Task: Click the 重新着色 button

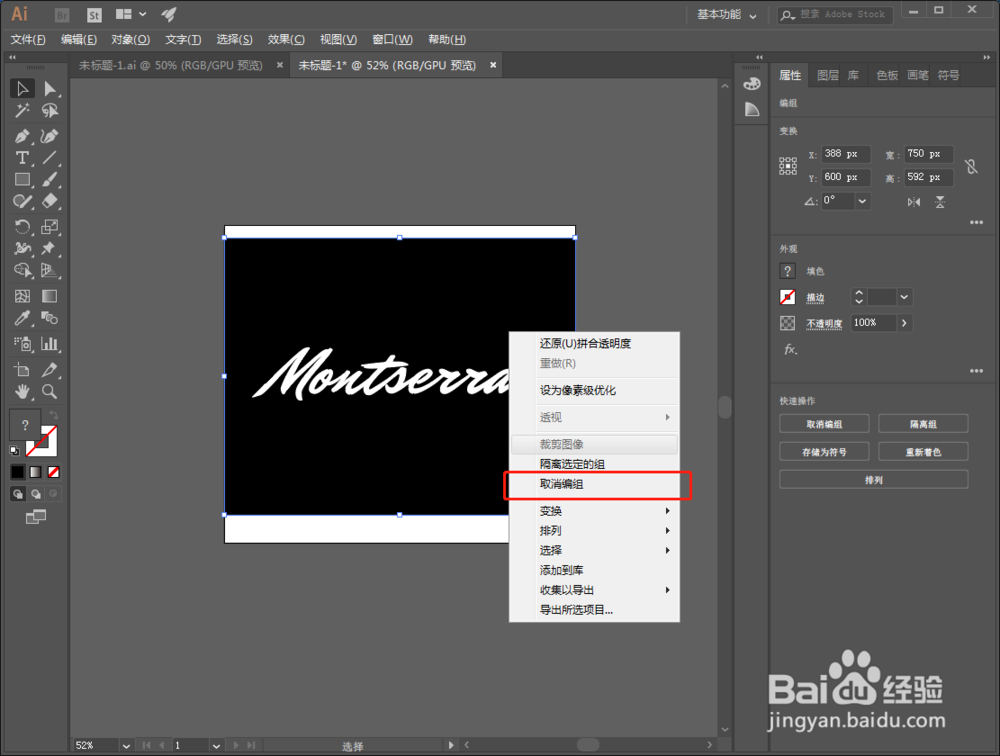Action: pyautogui.click(x=923, y=452)
